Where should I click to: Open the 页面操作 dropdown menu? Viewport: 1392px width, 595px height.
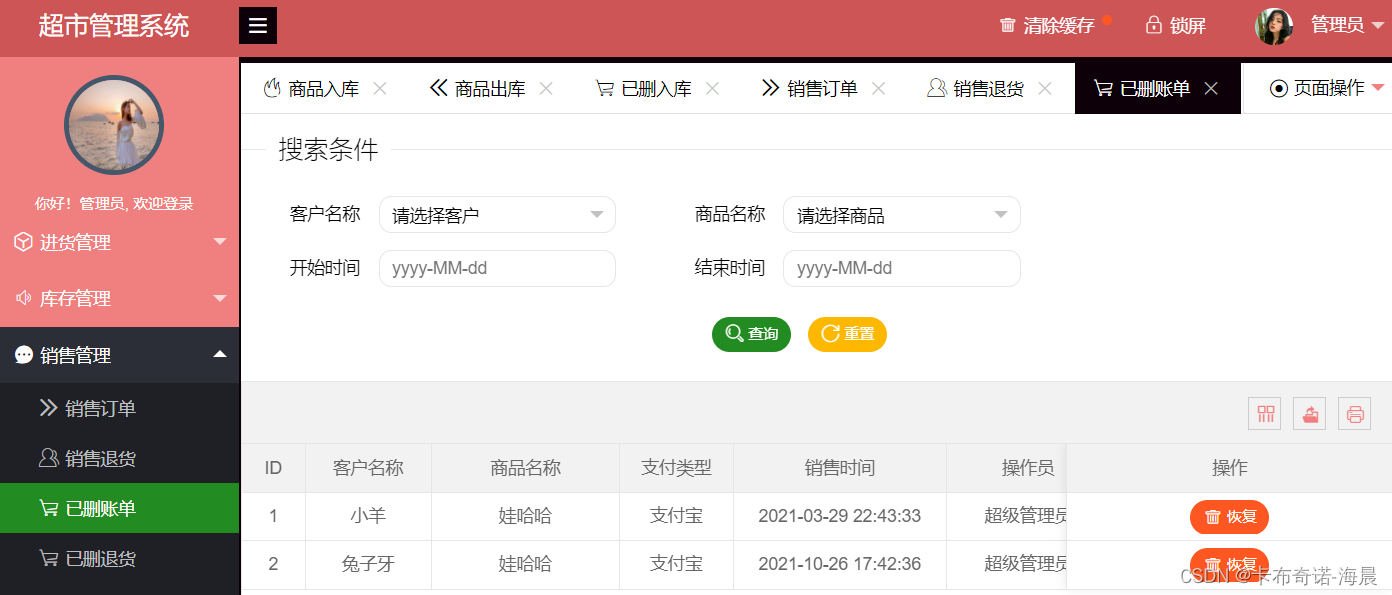point(1327,89)
